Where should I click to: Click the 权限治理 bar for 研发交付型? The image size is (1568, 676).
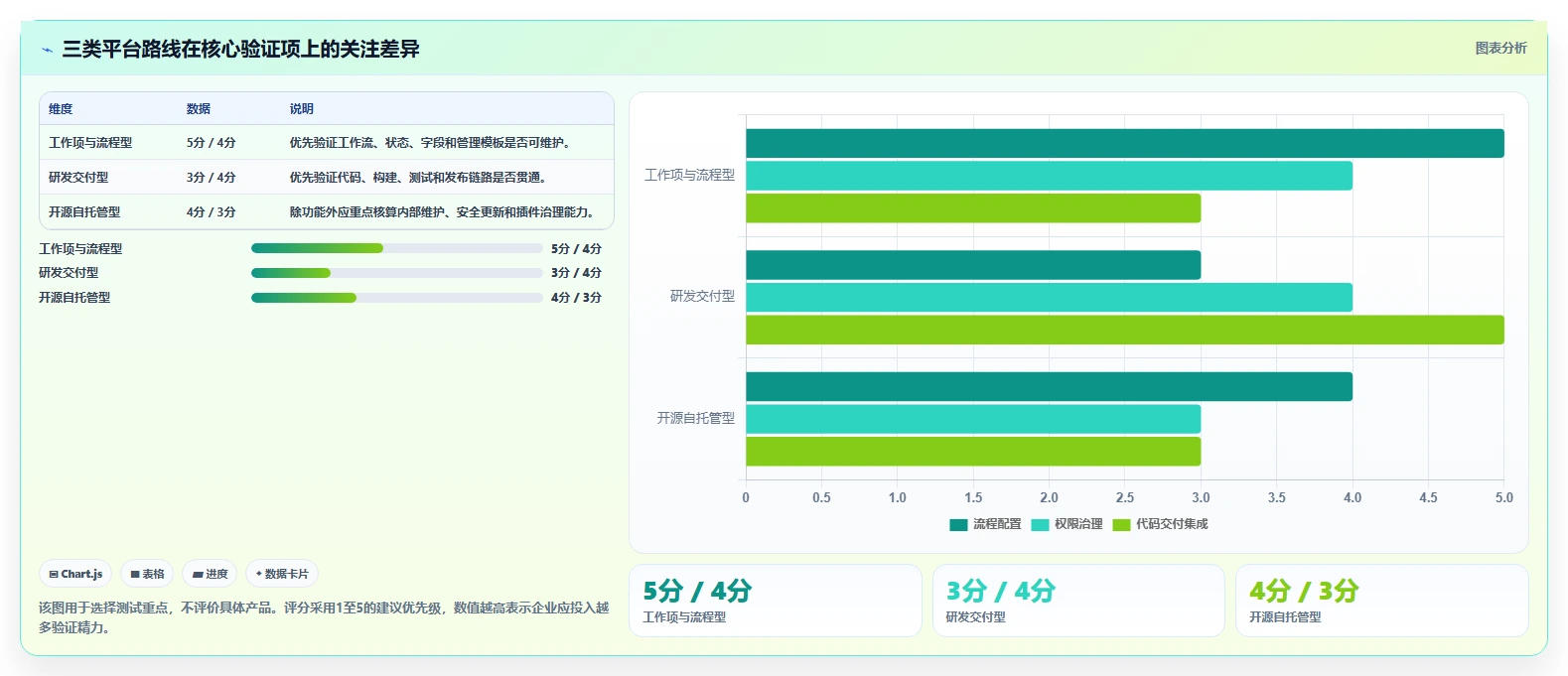(x=1049, y=298)
